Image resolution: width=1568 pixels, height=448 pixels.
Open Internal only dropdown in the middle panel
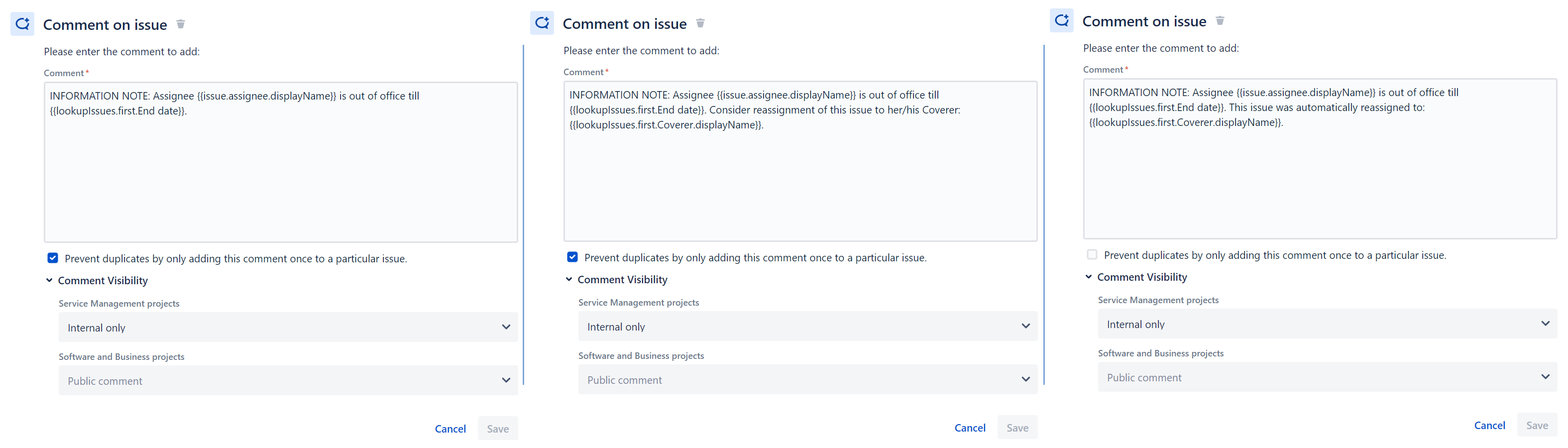click(808, 326)
